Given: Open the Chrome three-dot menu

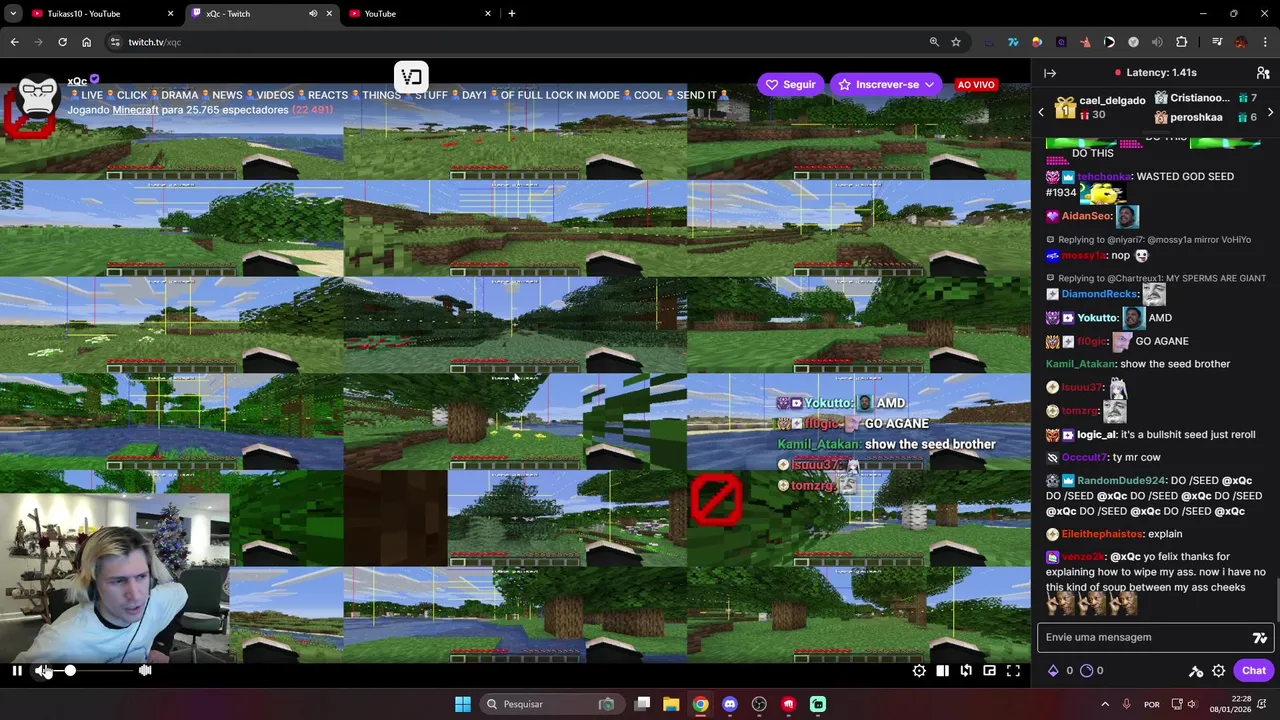Looking at the screenshot, I should (x=1265, y=42).
